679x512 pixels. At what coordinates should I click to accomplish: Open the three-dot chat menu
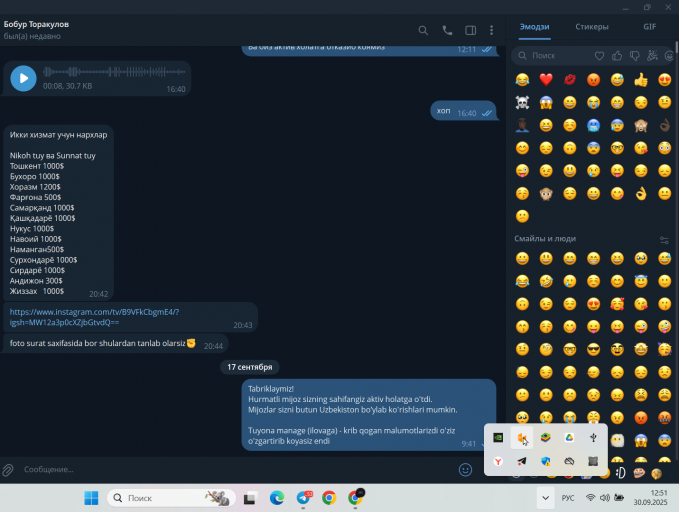pos(491,30)
